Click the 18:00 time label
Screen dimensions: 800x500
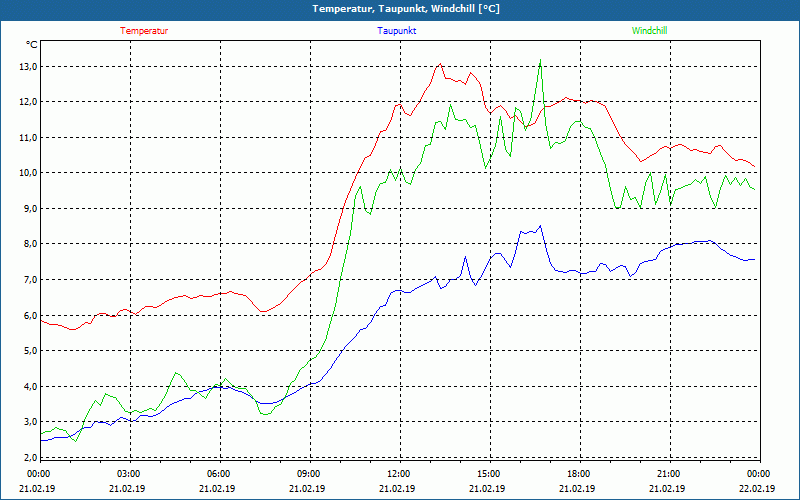click(x=579, y=474)
